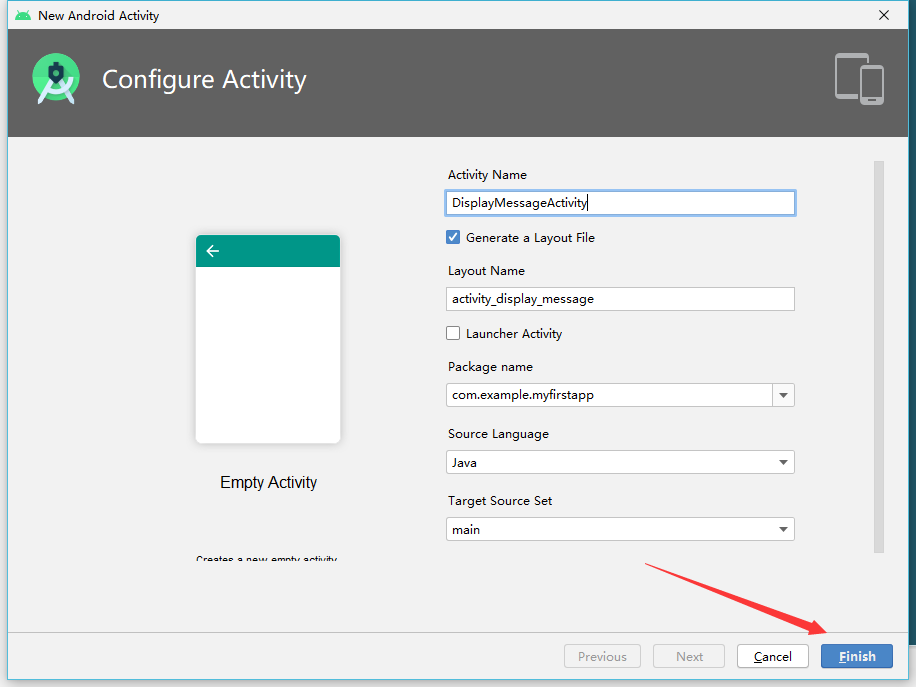Click the Configure Activity heading
Image resolution: width=916 pixels, height=687 pixels.
(x=204, y=80)
